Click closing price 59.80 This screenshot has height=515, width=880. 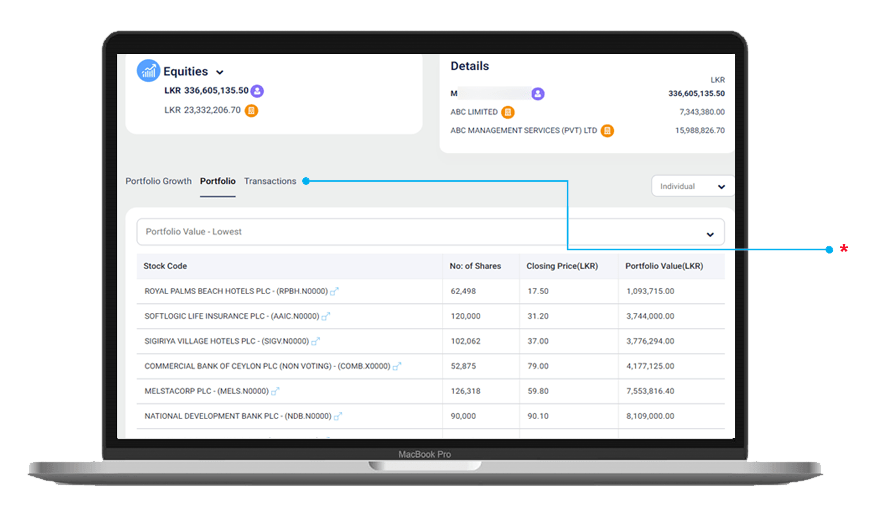click(x=538, y=391)
